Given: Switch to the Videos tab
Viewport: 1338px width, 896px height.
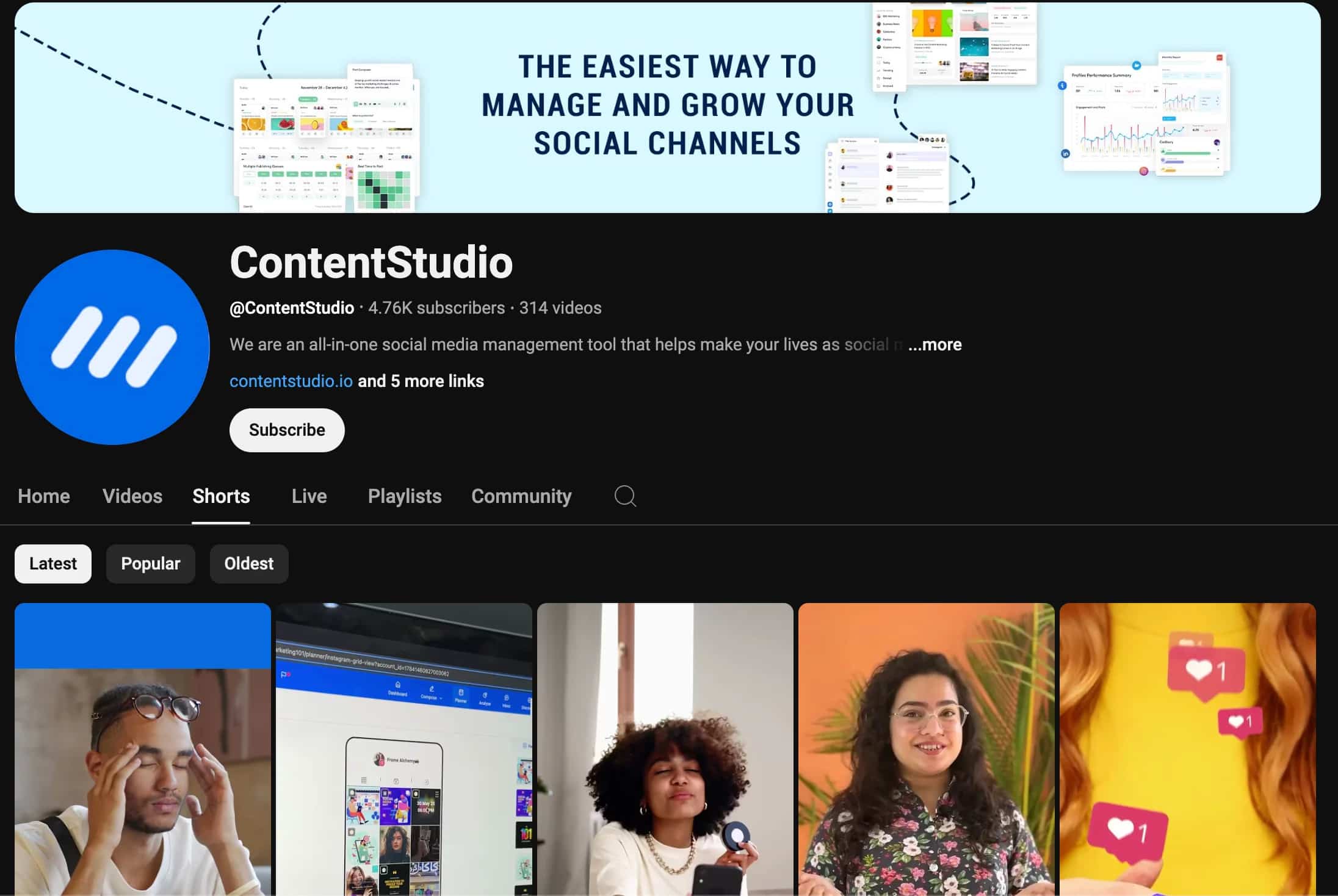Looking at the screenshot, I should tap(132, 496).
